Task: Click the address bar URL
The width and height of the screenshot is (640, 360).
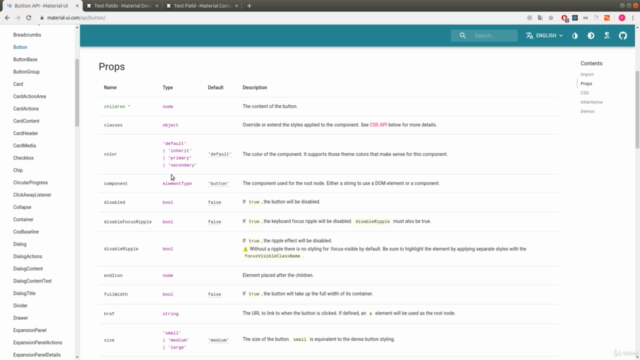Action: point(76,18)
